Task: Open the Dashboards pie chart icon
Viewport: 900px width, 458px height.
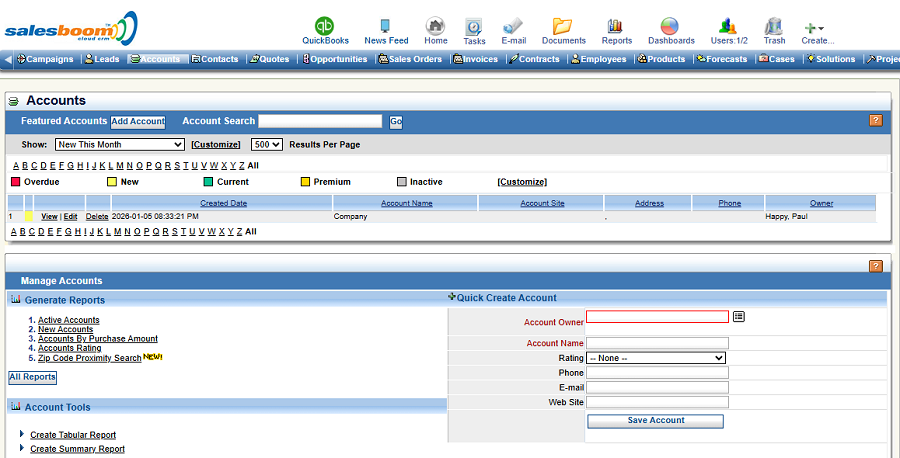Action: click(670, 27)
